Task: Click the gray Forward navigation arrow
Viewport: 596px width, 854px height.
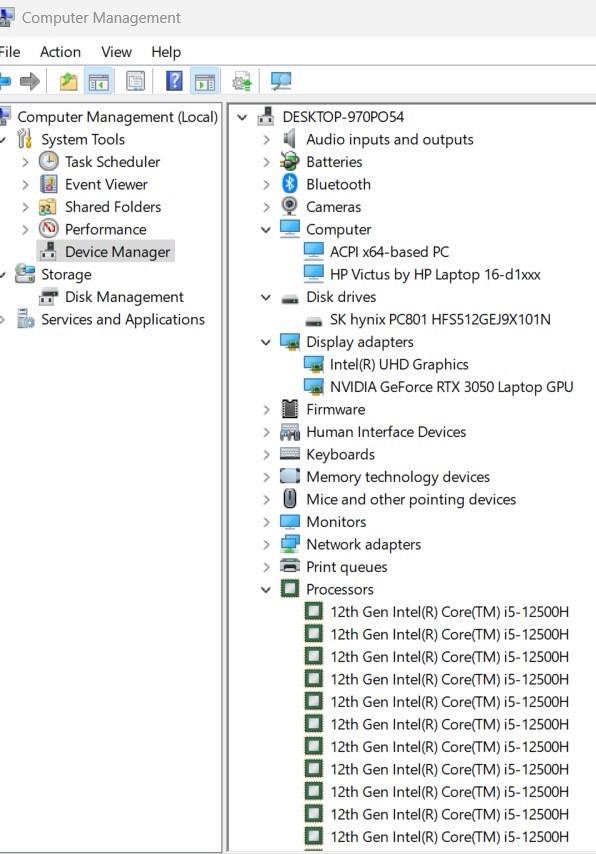Action: point(30,80)
